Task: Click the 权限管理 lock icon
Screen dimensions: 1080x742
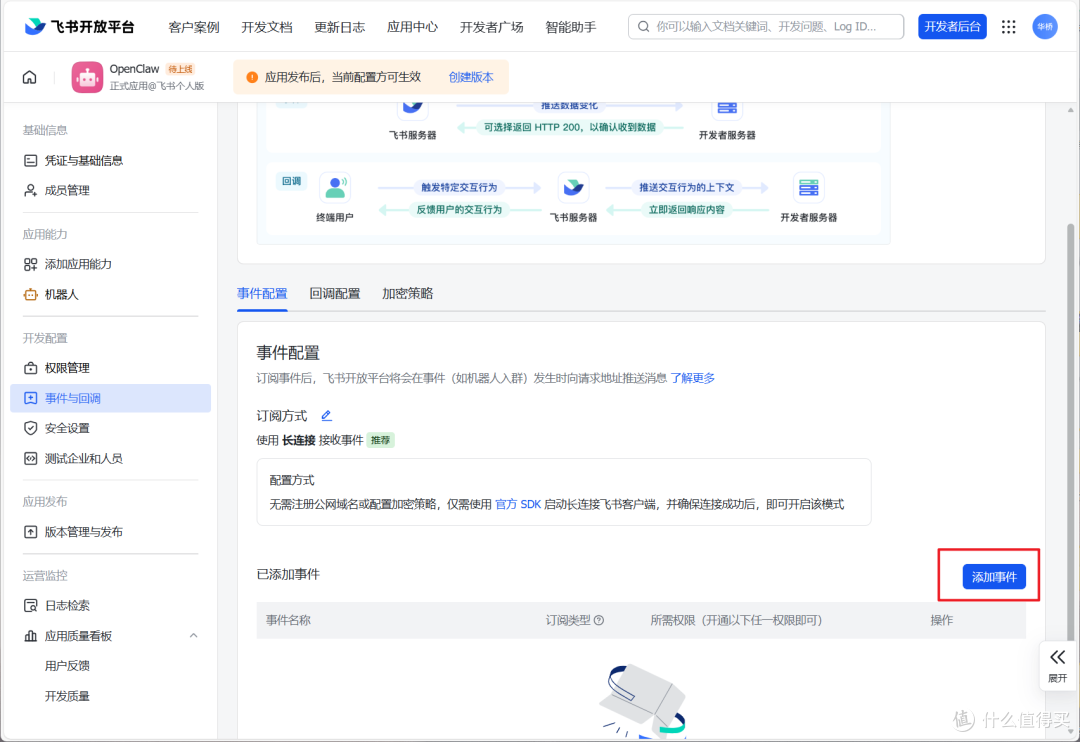Action: click(30, 368)
